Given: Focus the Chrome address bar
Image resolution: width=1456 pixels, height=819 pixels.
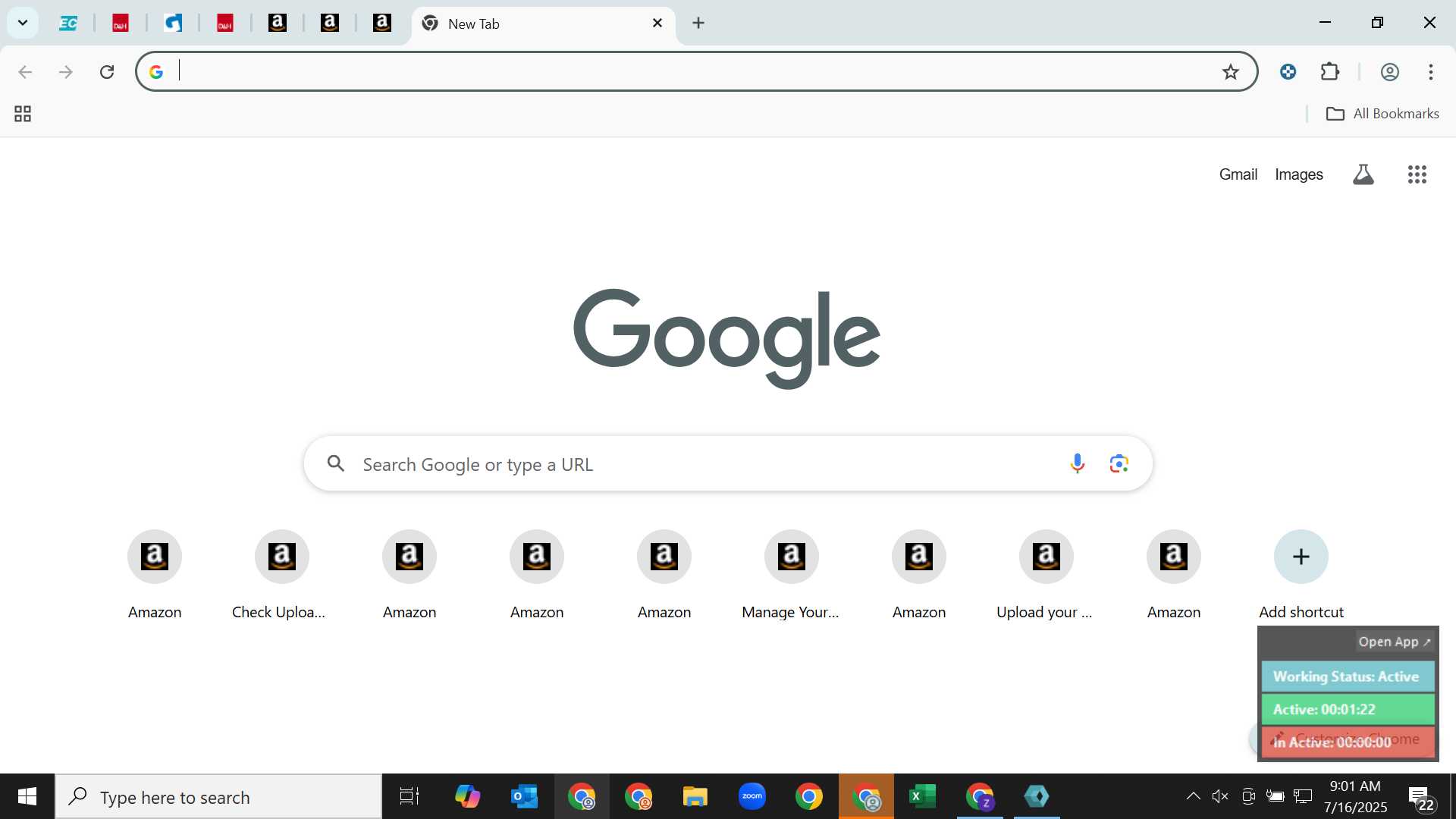Looking at the screenshot, I should (696, 71).
